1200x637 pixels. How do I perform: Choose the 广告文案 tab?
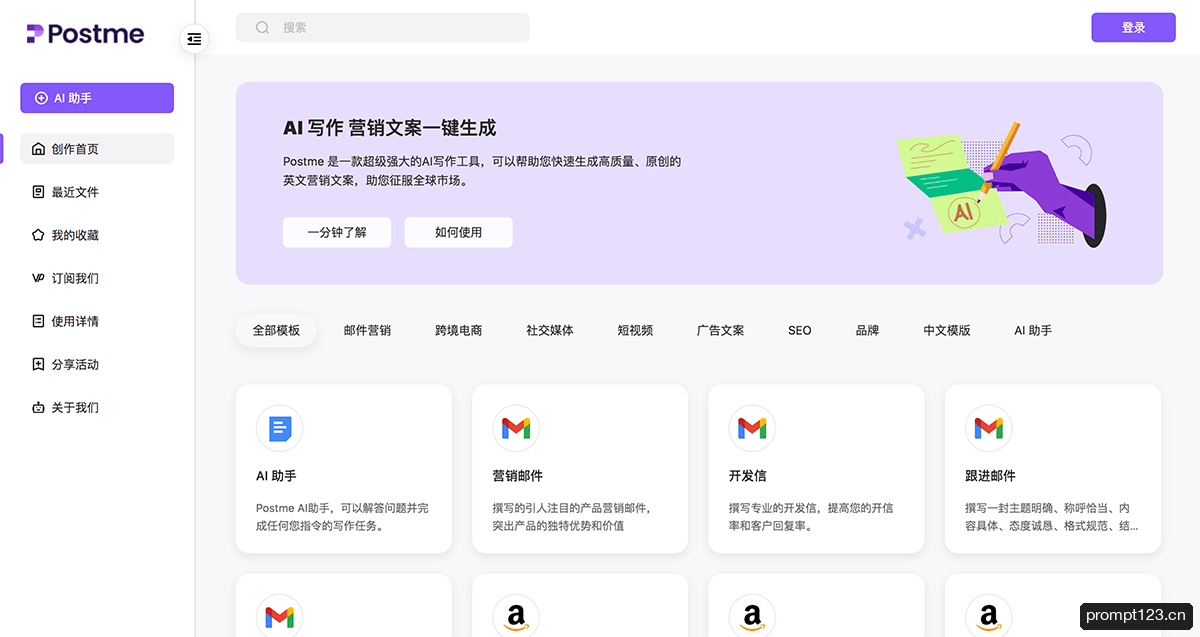[x=720, y=330]
